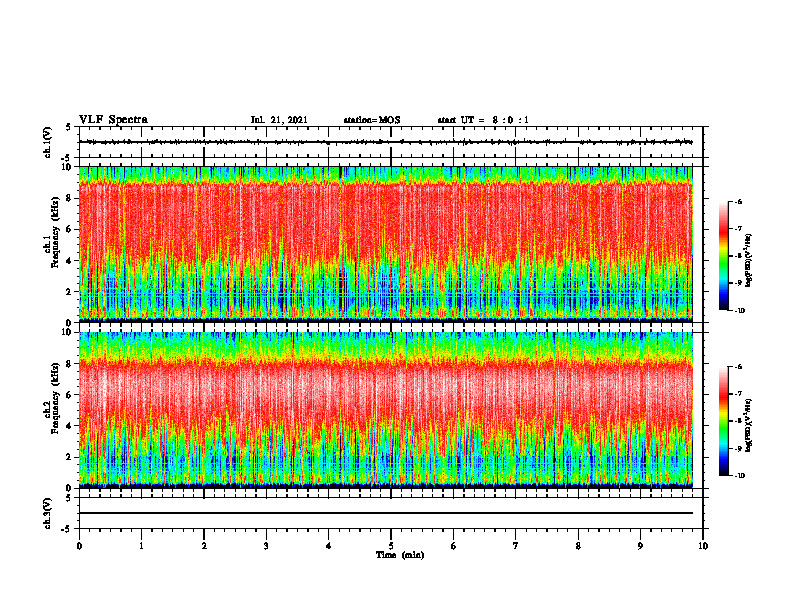The image size is (792, 612).
Task: Click the ch.2 spectrogram color bar
Action: pyautogui.click(x=723, y=421)
